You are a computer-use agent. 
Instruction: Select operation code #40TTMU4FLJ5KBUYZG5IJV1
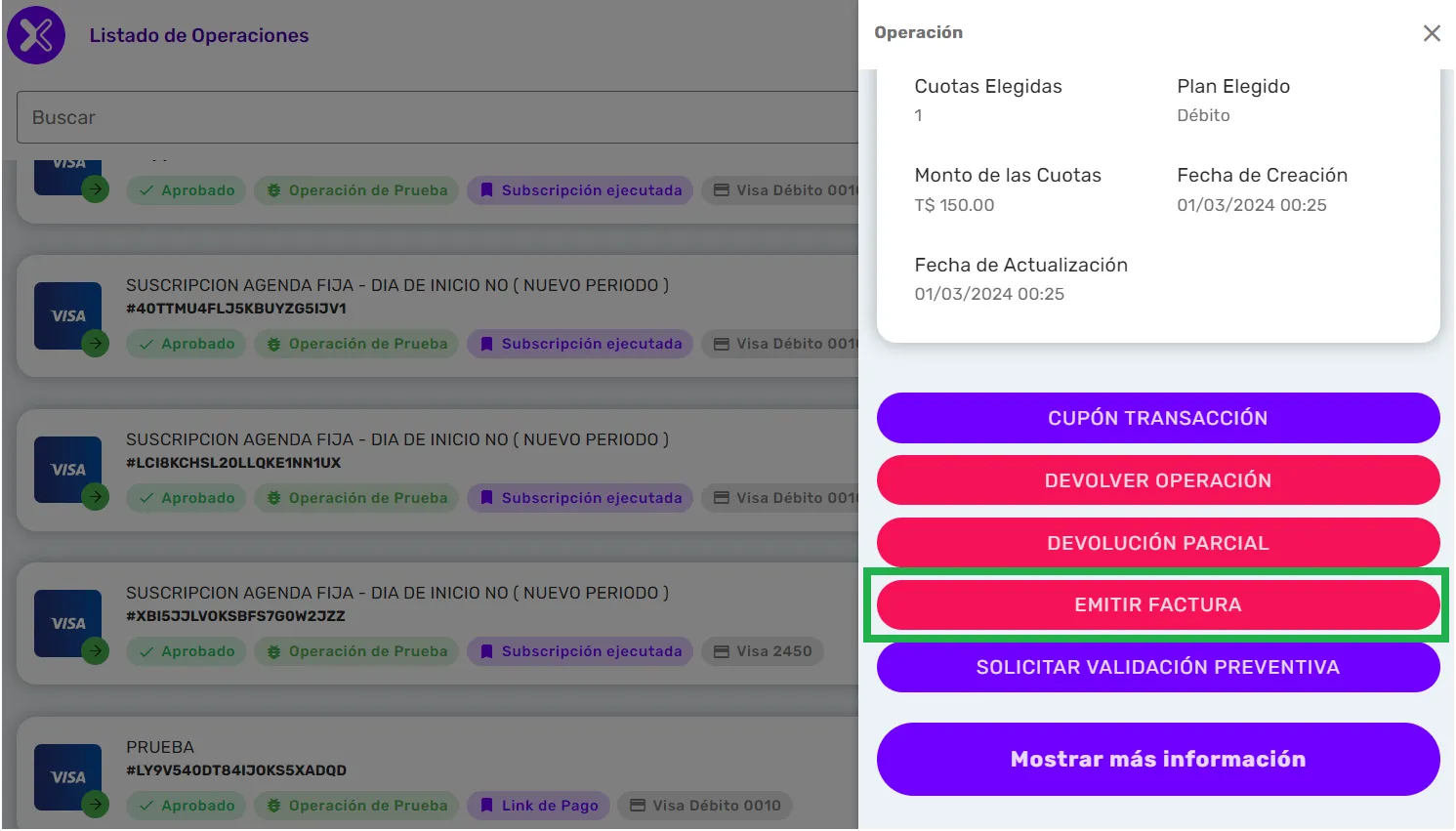click(x=236, y=309)
